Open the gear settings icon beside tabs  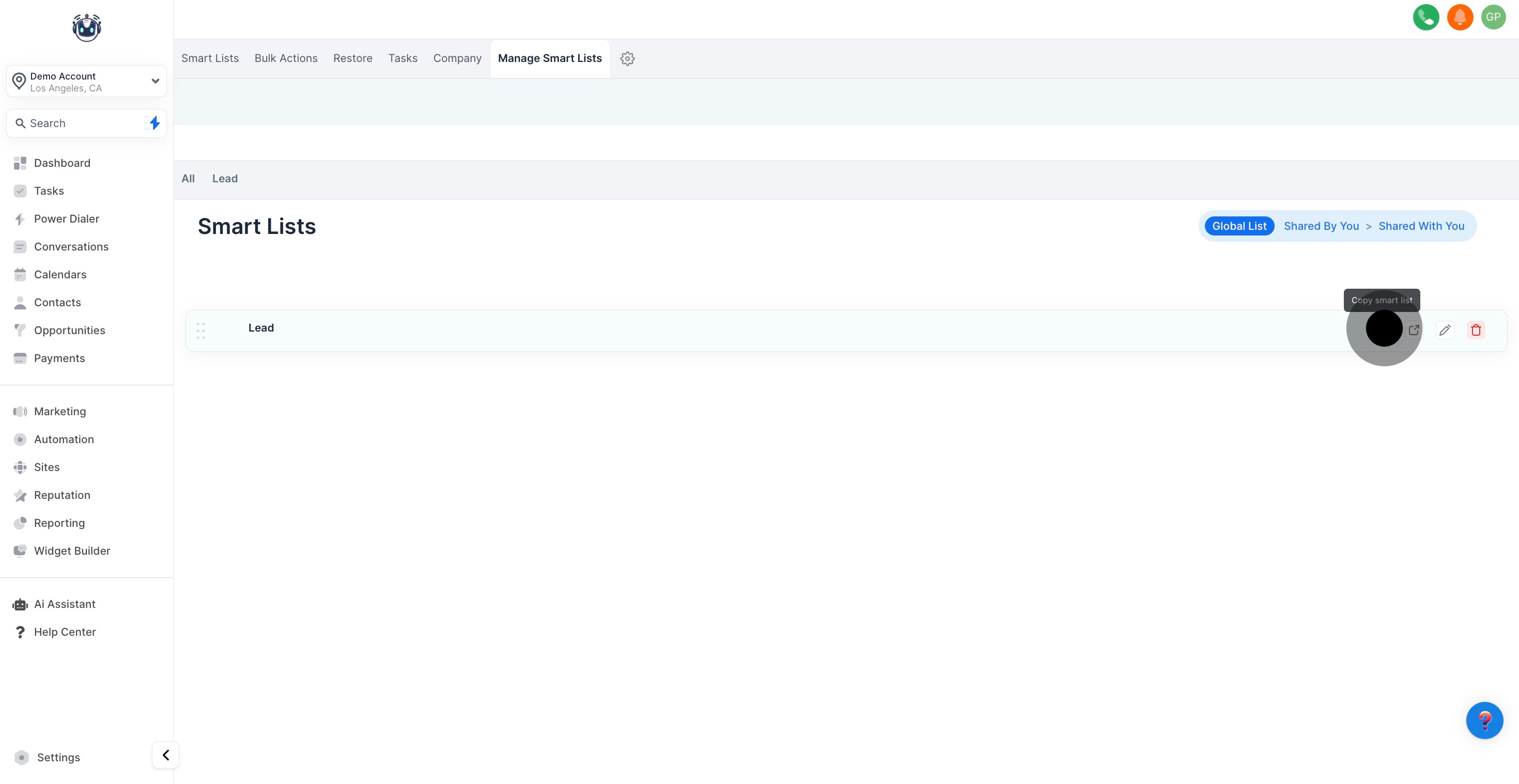click(x=627, y=58)
